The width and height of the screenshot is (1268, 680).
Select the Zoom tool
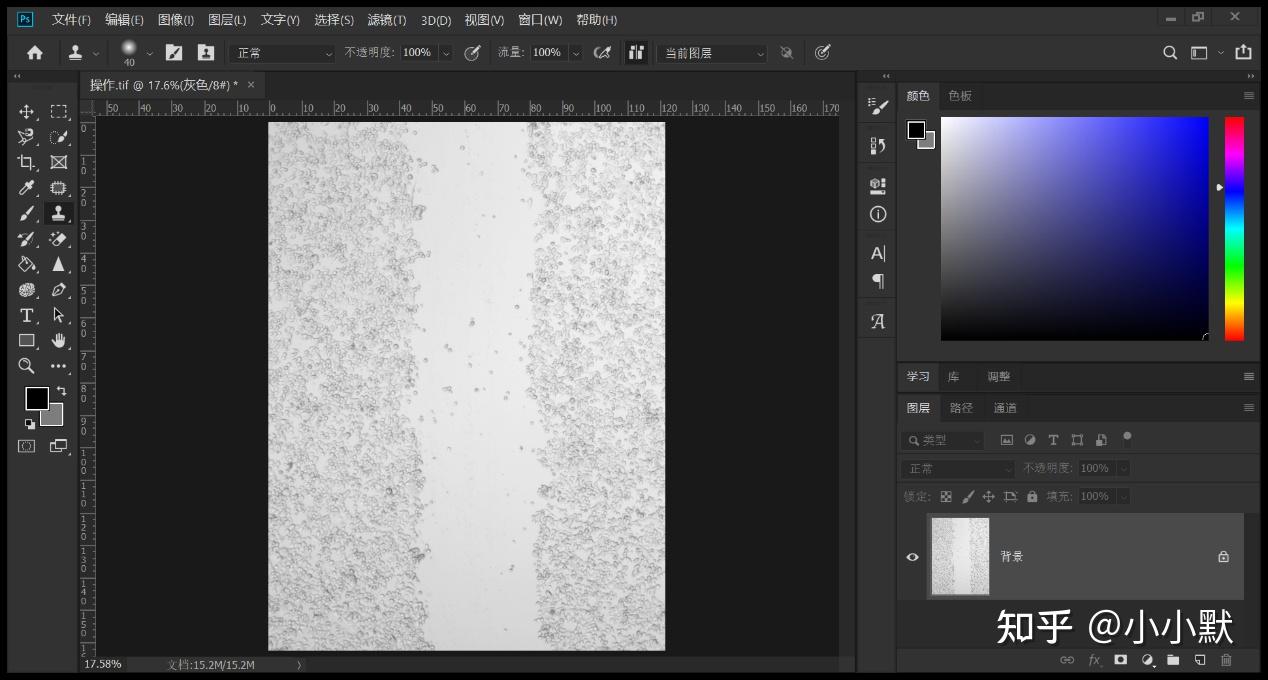(x=26, y=366)
